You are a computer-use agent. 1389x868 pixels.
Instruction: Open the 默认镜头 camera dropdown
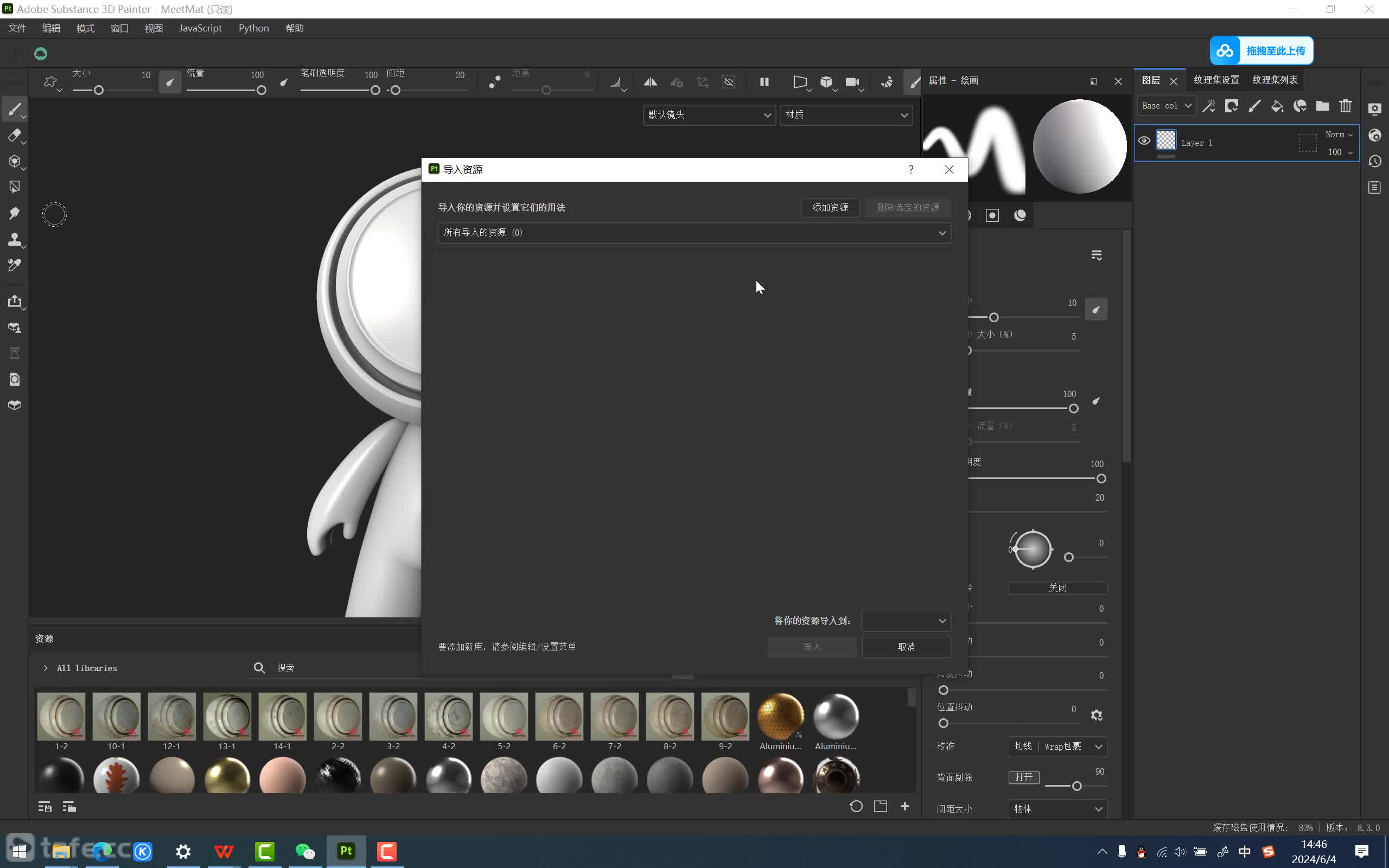tap(710, 115)
